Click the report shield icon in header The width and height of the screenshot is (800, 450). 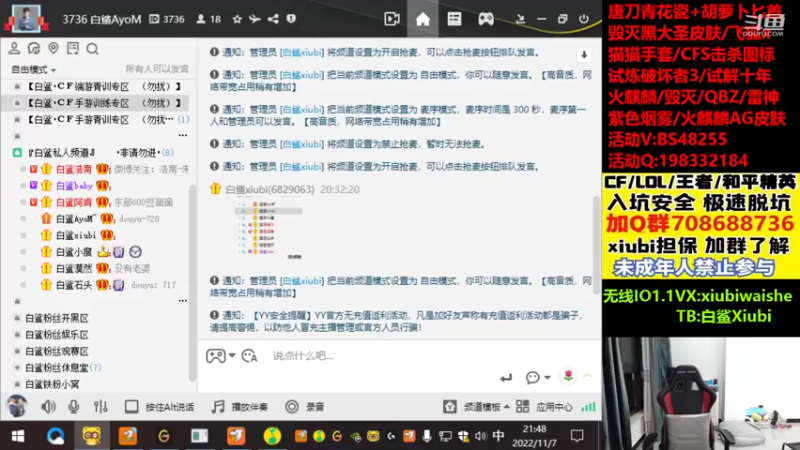click(x=291, y=19)
